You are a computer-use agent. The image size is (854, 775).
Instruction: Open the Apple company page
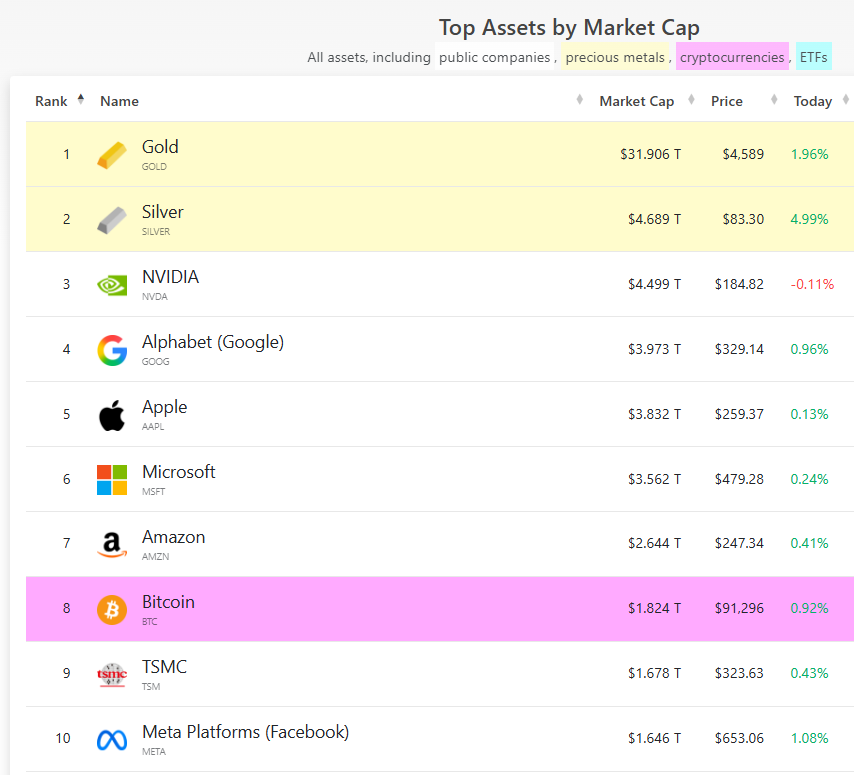click(164, 407)
